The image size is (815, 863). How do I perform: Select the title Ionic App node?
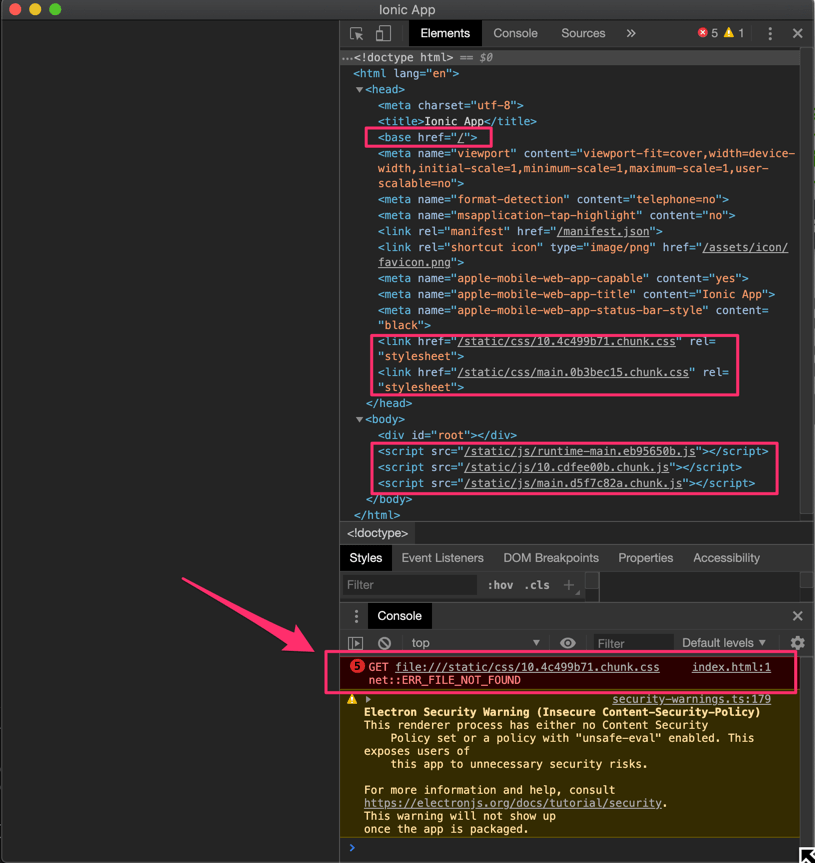(457, 121)
